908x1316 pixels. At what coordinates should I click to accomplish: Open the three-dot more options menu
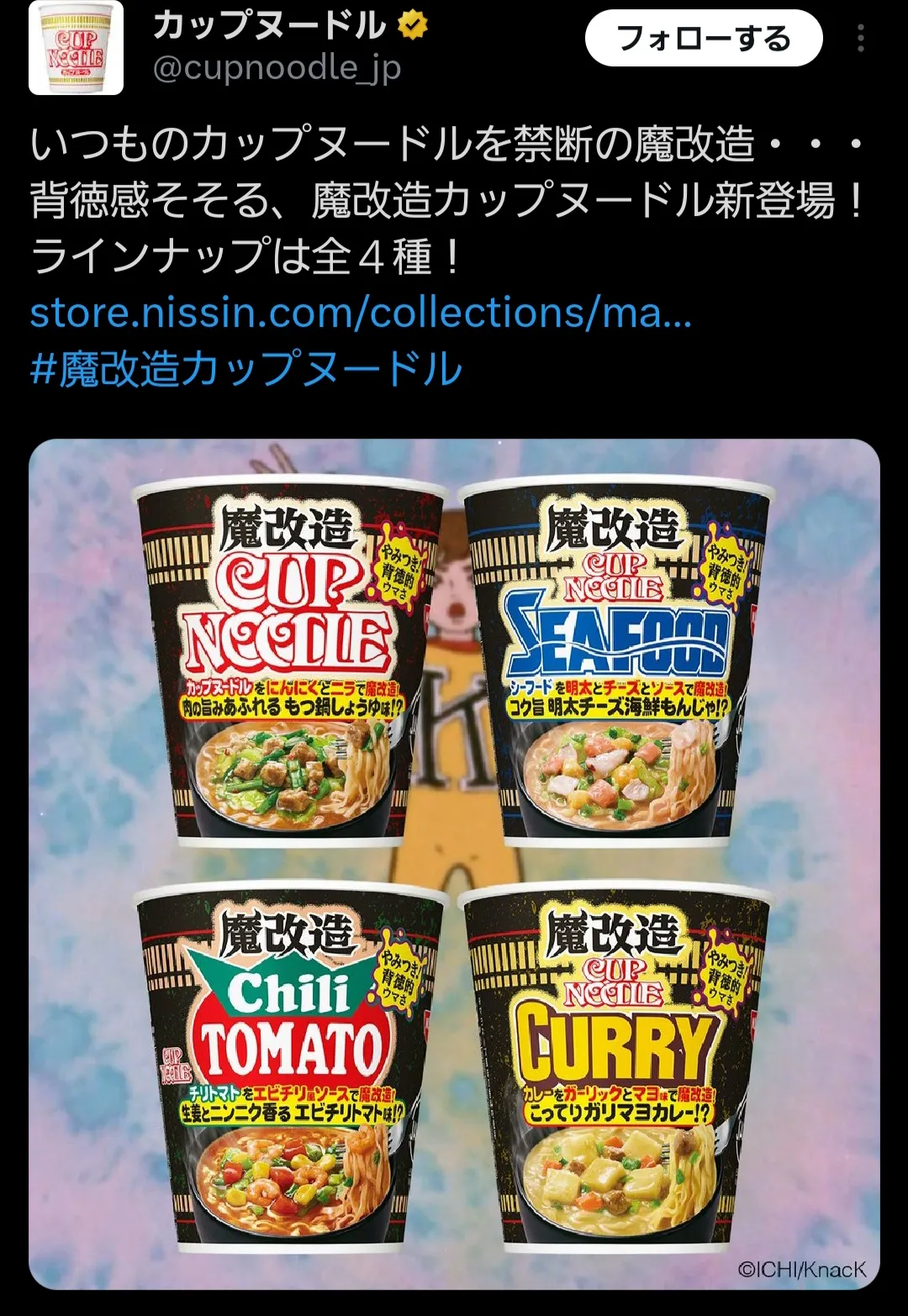[x=860, y=39]
